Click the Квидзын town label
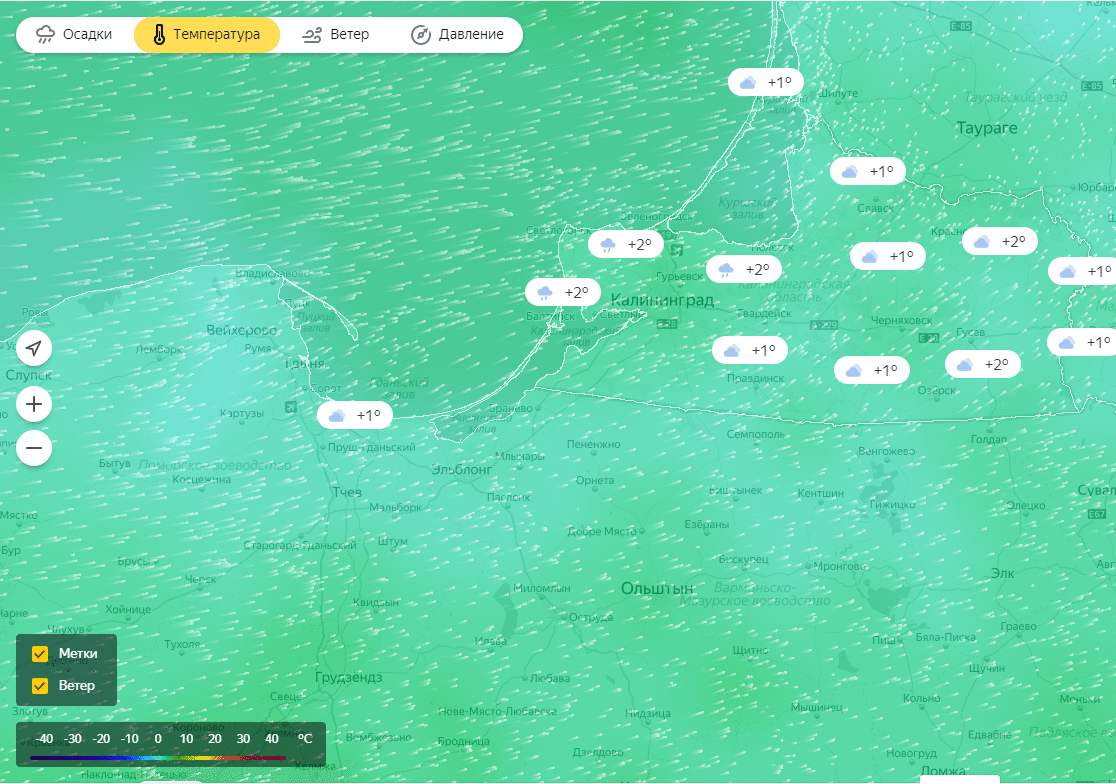 (x=376, y=602)
